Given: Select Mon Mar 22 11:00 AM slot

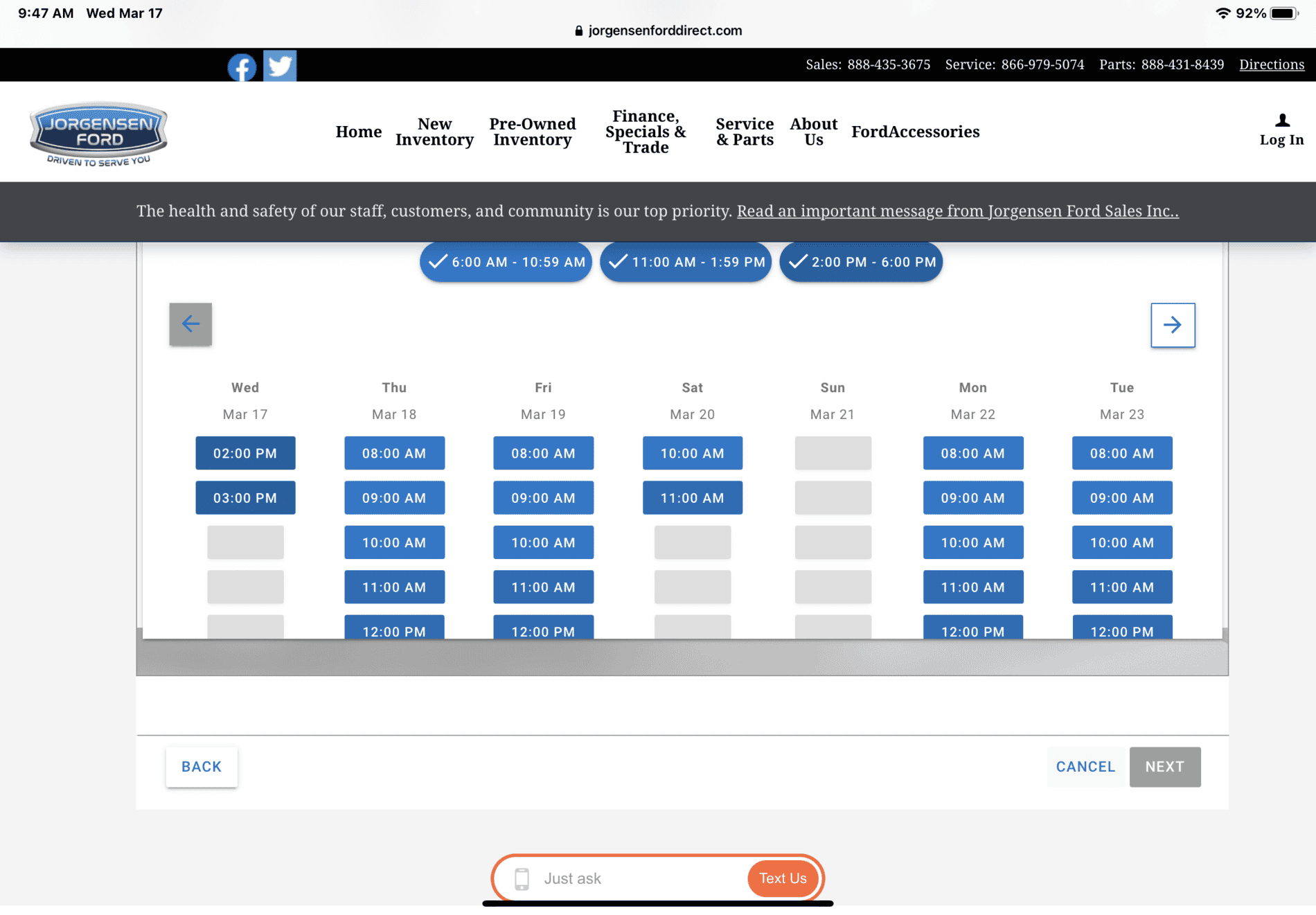Looking at the screenshot, I should [973, 587].
